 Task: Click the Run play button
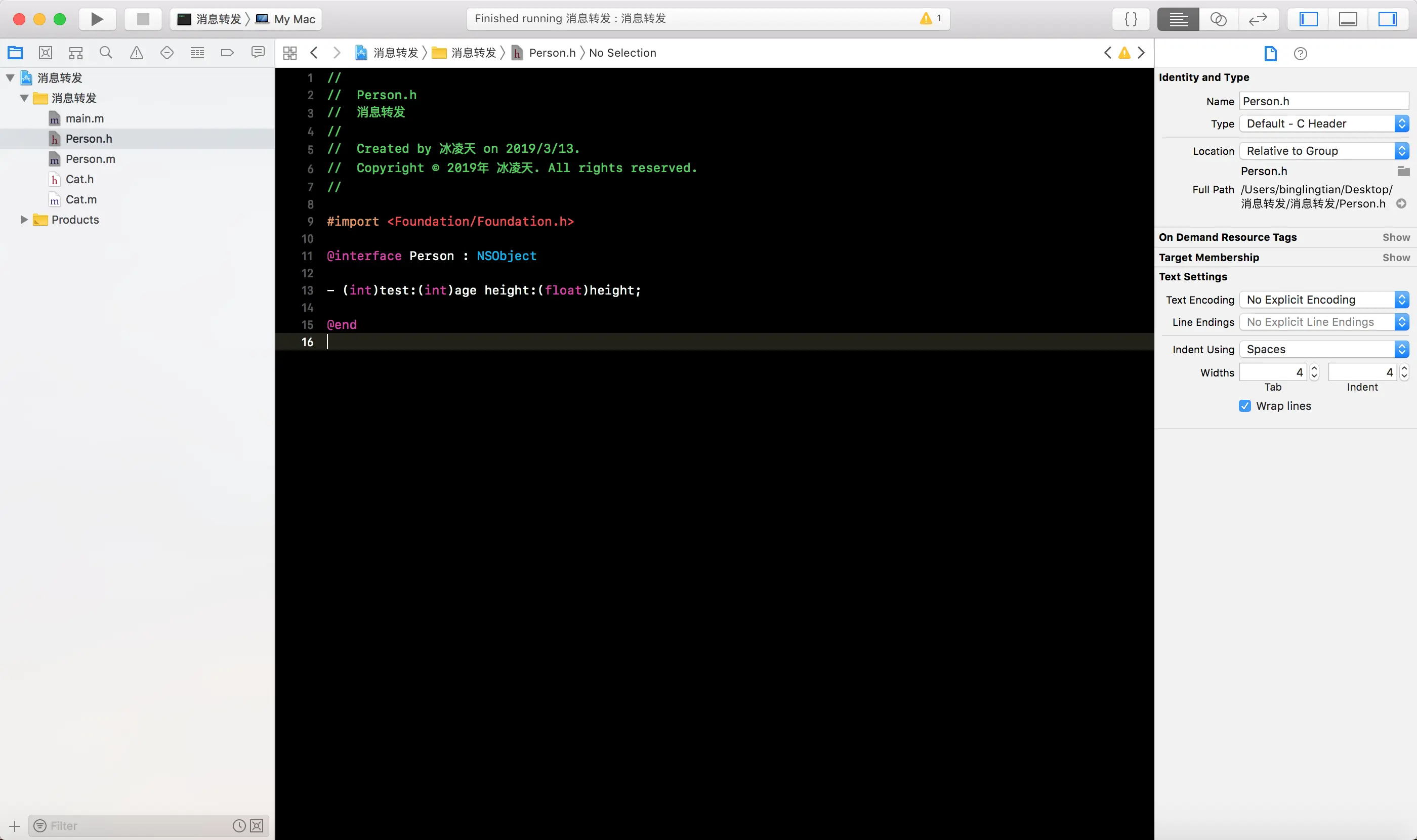click(x=97, y=19)
